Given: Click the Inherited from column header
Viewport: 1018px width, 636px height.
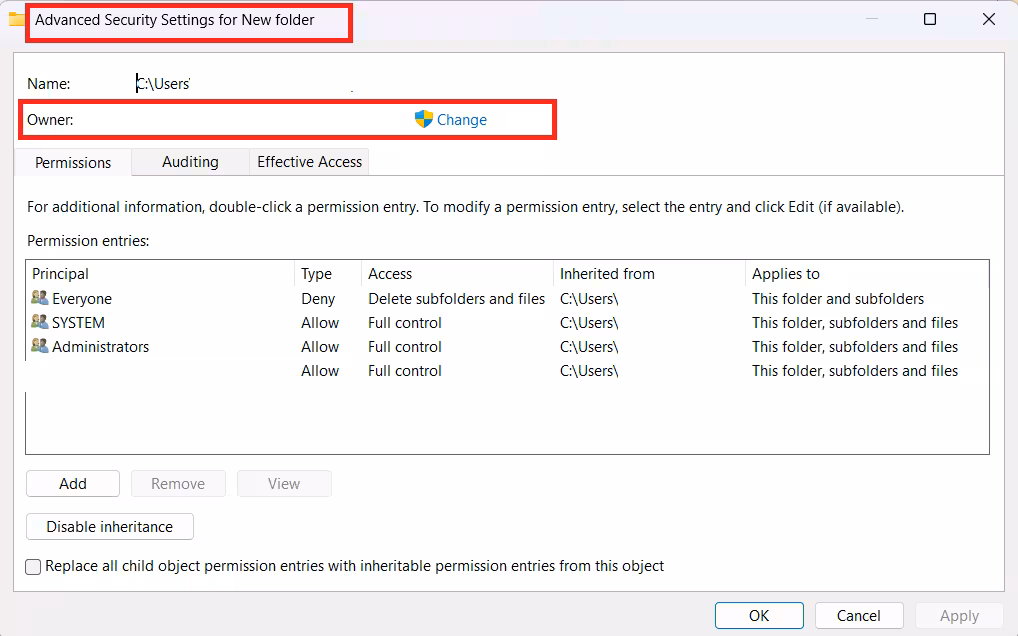Looking at the screenshot, I should pyautogui.click(x=649, y=274).
